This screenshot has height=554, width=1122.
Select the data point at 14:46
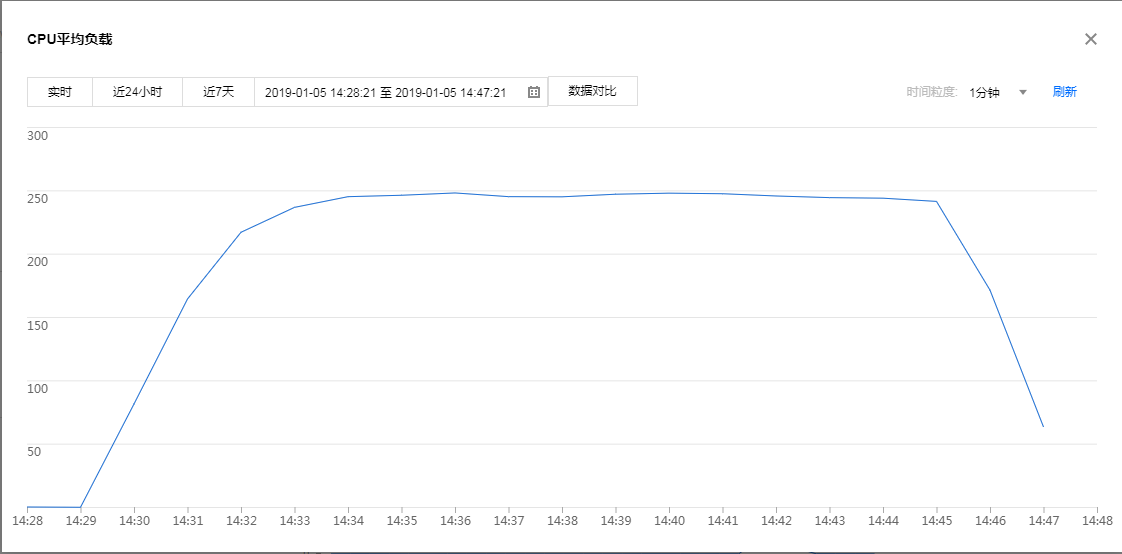pos(990,290)
